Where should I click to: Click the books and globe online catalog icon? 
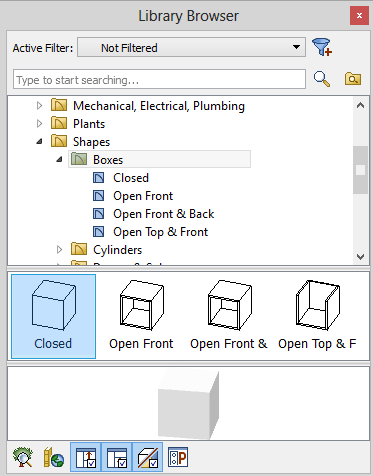click(54, 457)
